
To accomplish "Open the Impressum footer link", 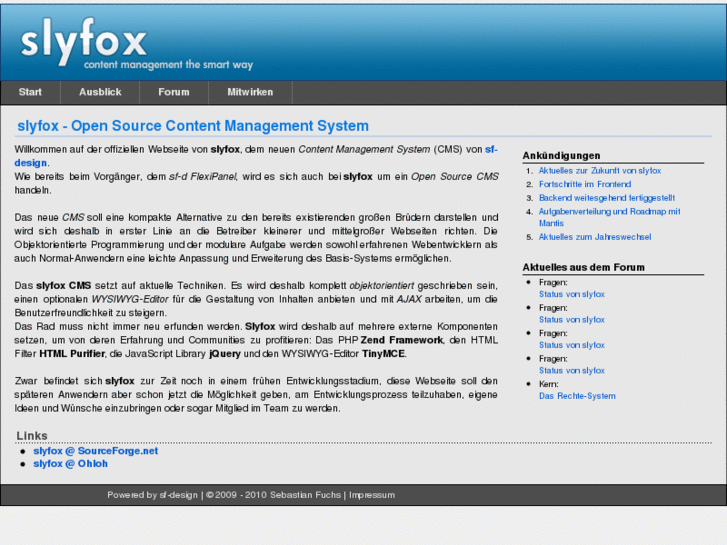I will 372,495.
